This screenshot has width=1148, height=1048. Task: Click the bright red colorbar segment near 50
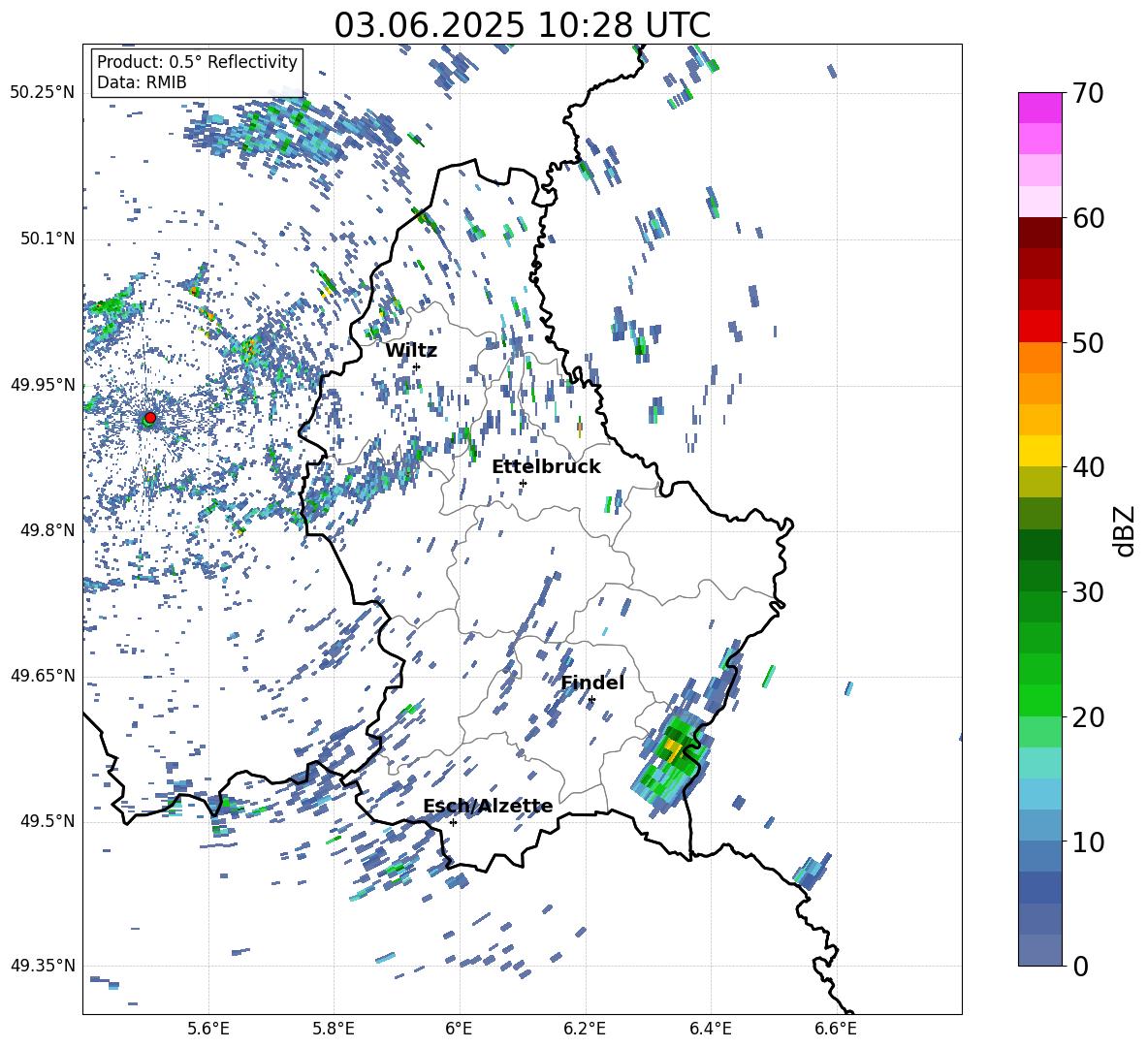point(1040,327)
